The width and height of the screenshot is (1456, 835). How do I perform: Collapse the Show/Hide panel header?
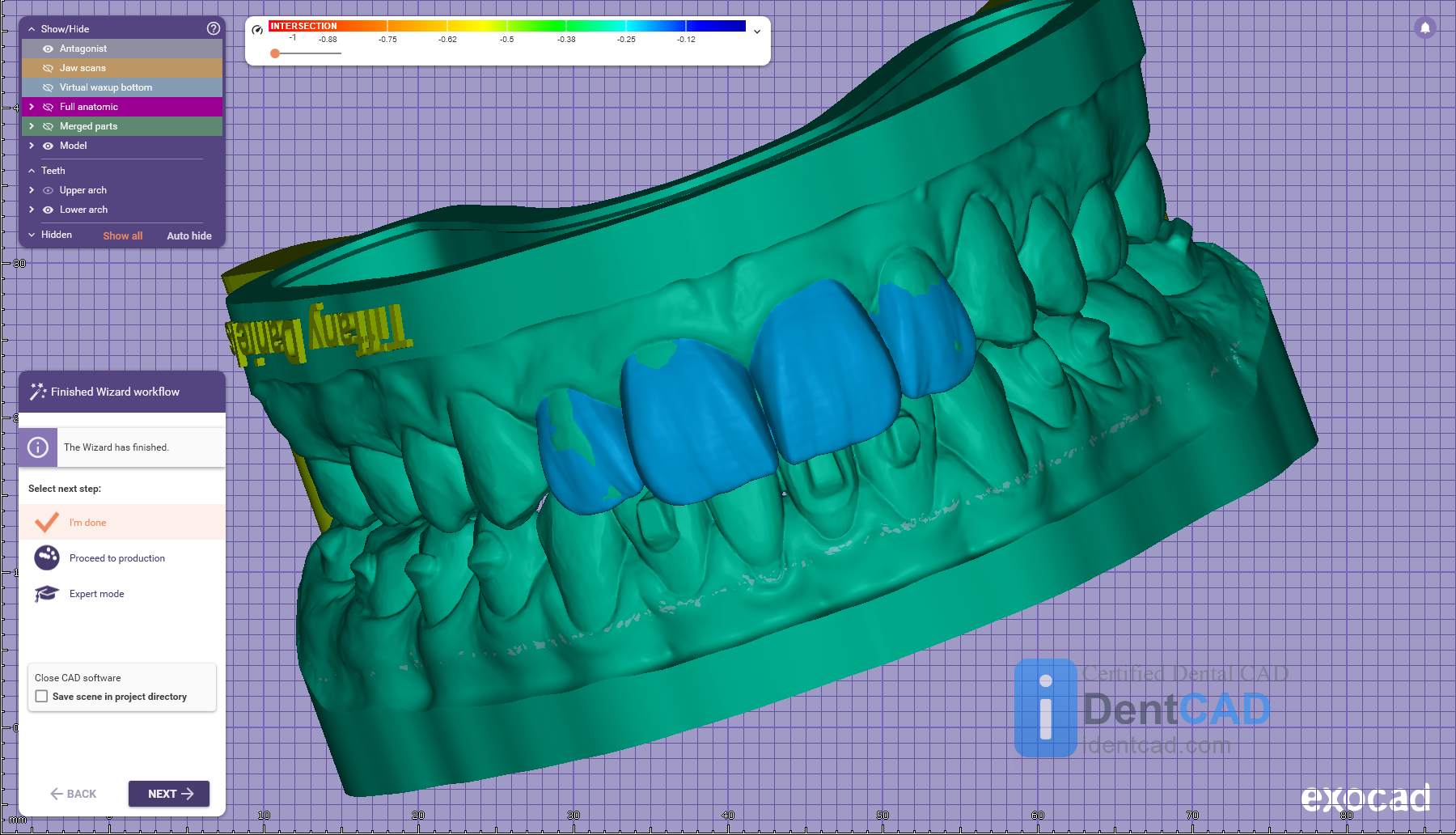[32, 29]
